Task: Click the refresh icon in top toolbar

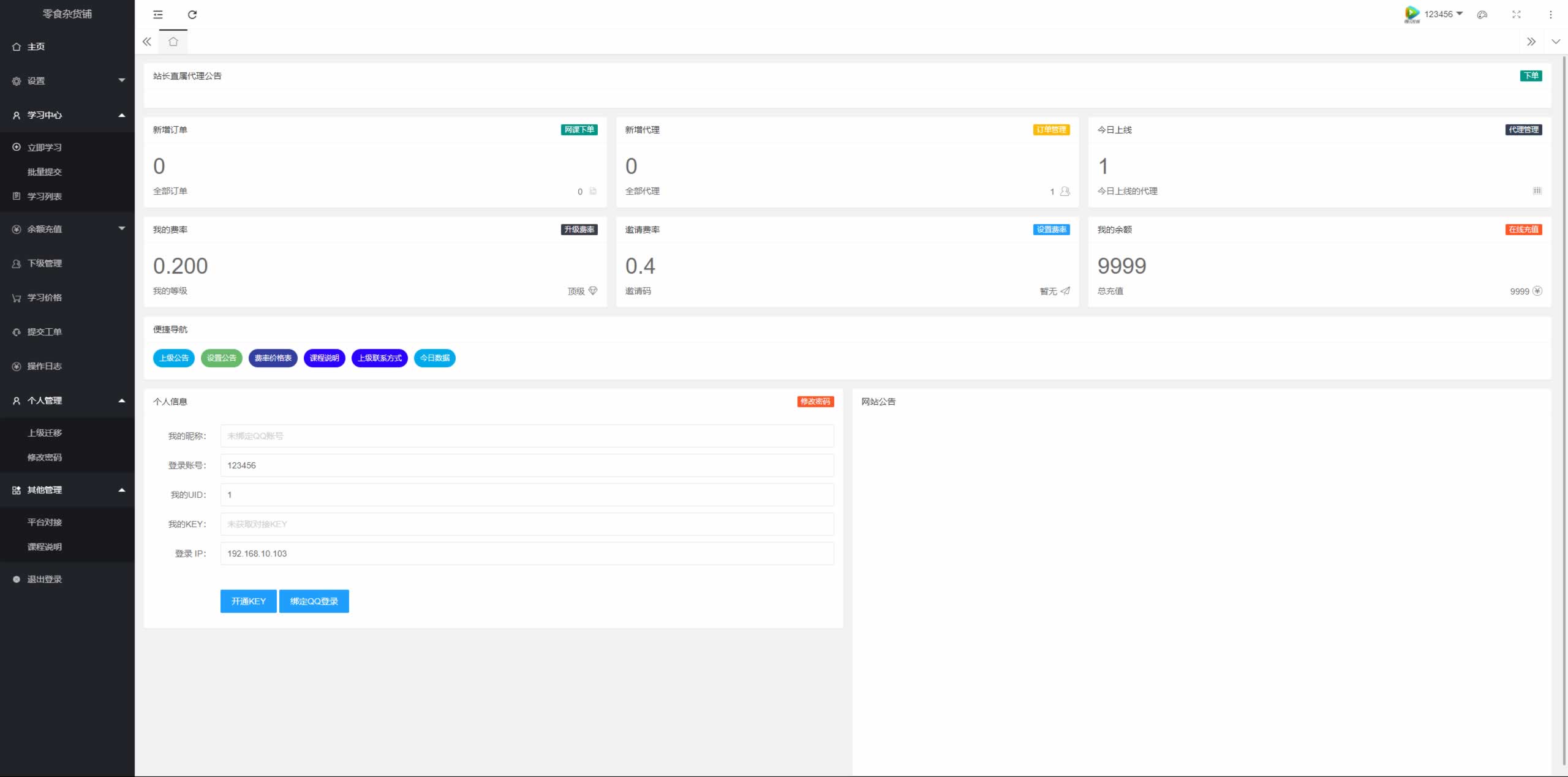Action: 192,15
